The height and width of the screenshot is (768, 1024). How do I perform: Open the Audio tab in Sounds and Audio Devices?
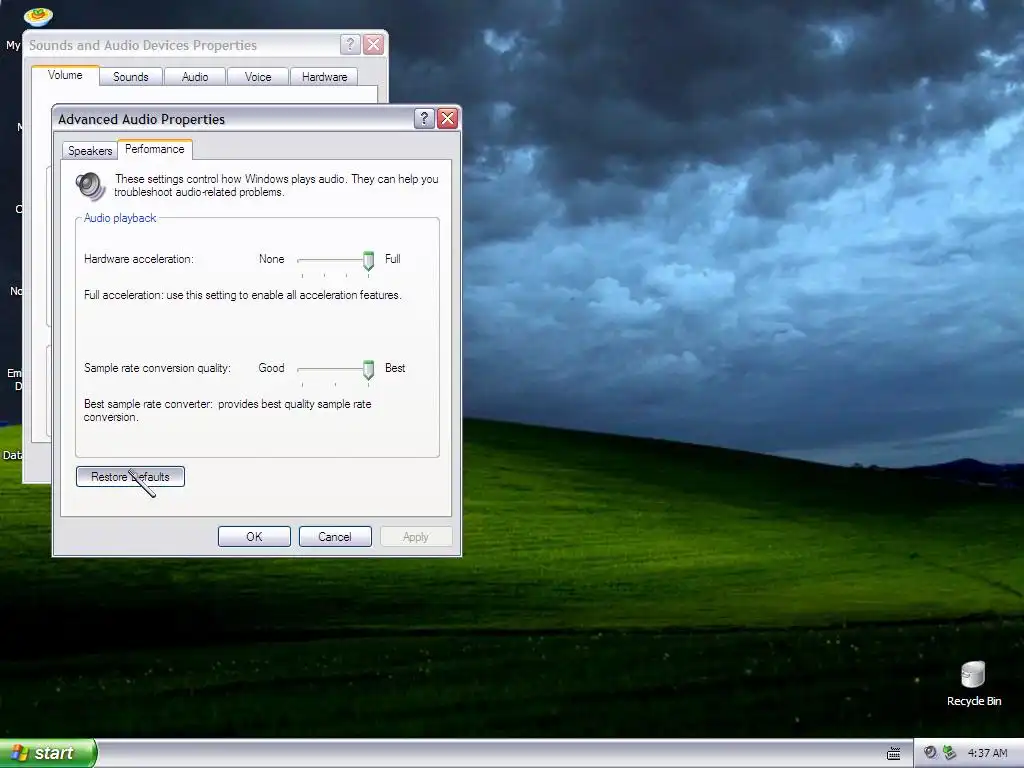[x=195, y=77]
